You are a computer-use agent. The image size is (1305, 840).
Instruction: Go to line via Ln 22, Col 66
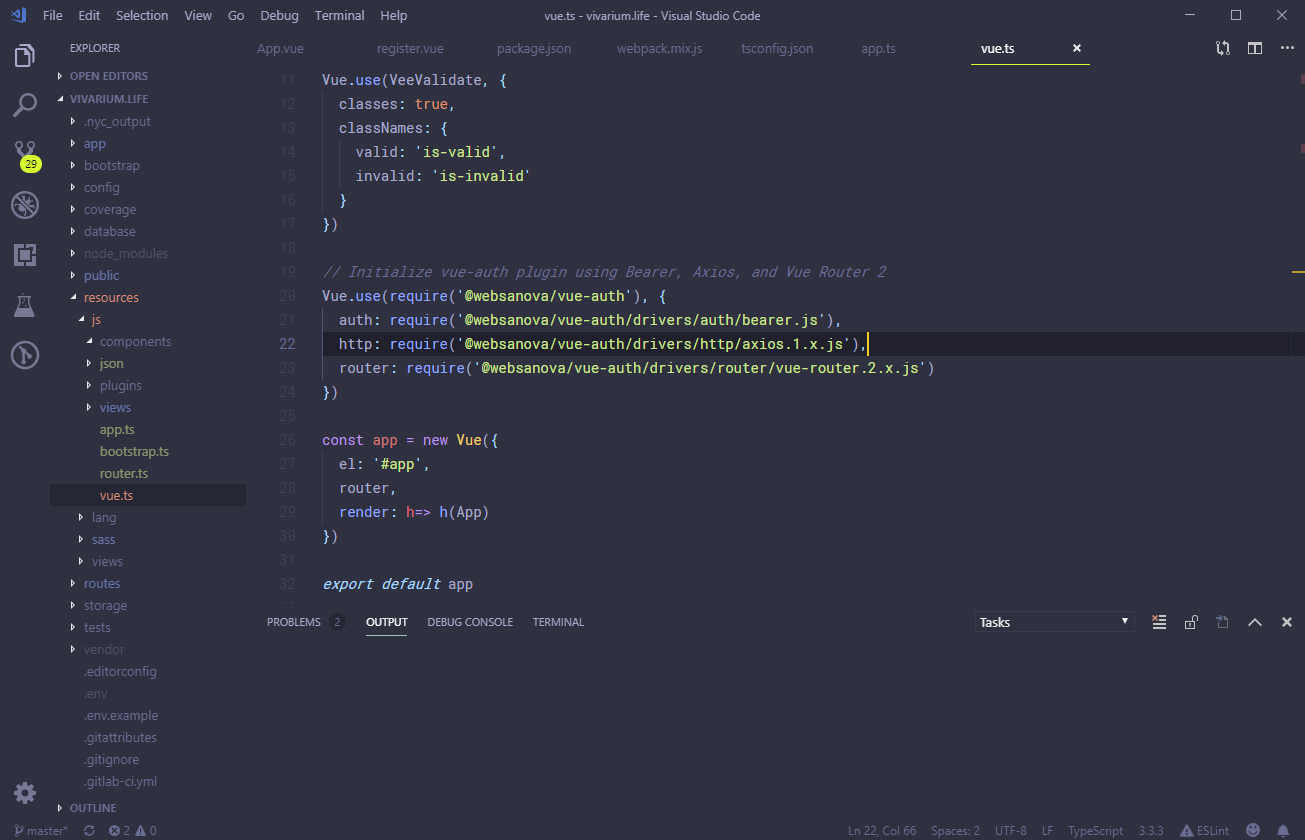[x=882, y=830]
